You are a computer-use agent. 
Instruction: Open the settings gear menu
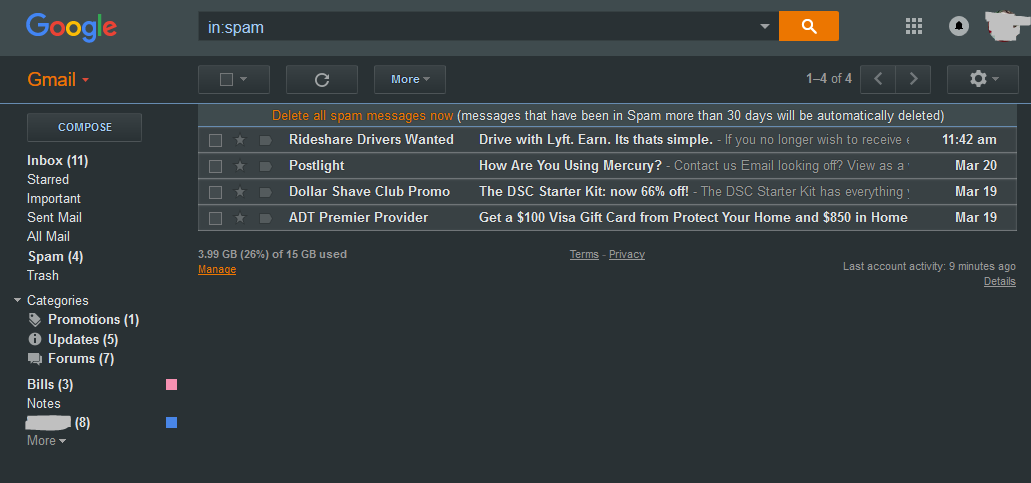[982, 80]
